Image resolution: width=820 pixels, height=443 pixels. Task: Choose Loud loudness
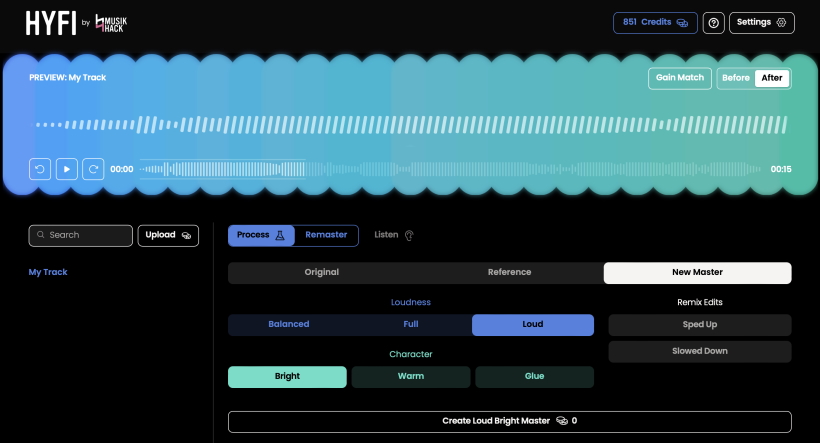click(532, 325)
